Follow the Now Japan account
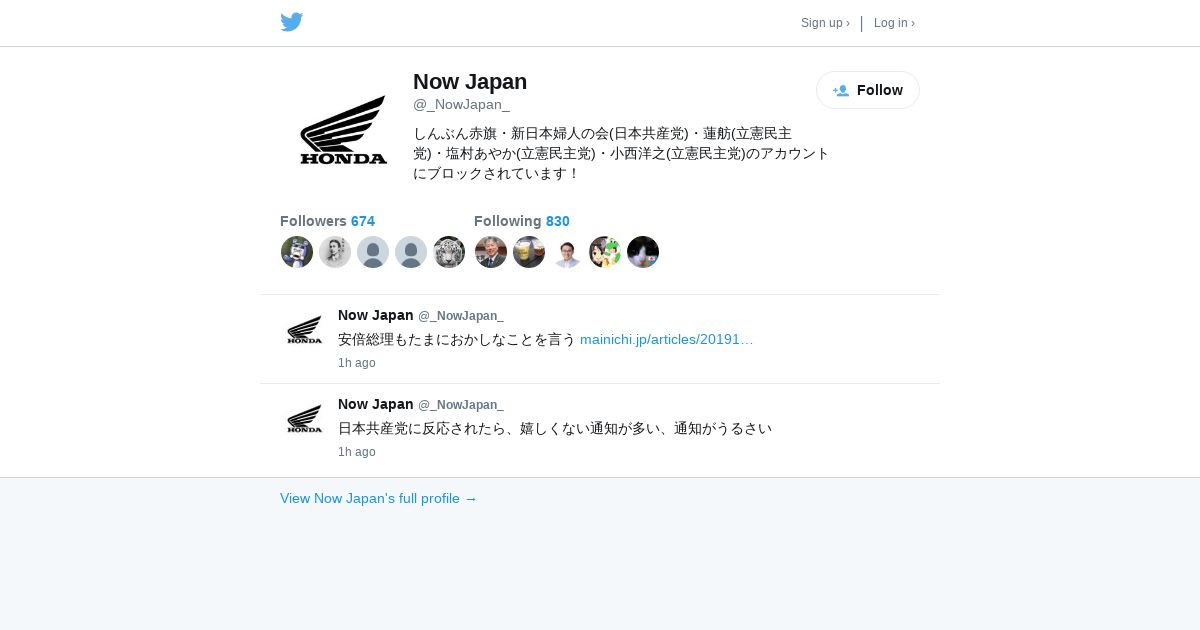Screen dimensions: 1200x630 click(x=868, y=90)
